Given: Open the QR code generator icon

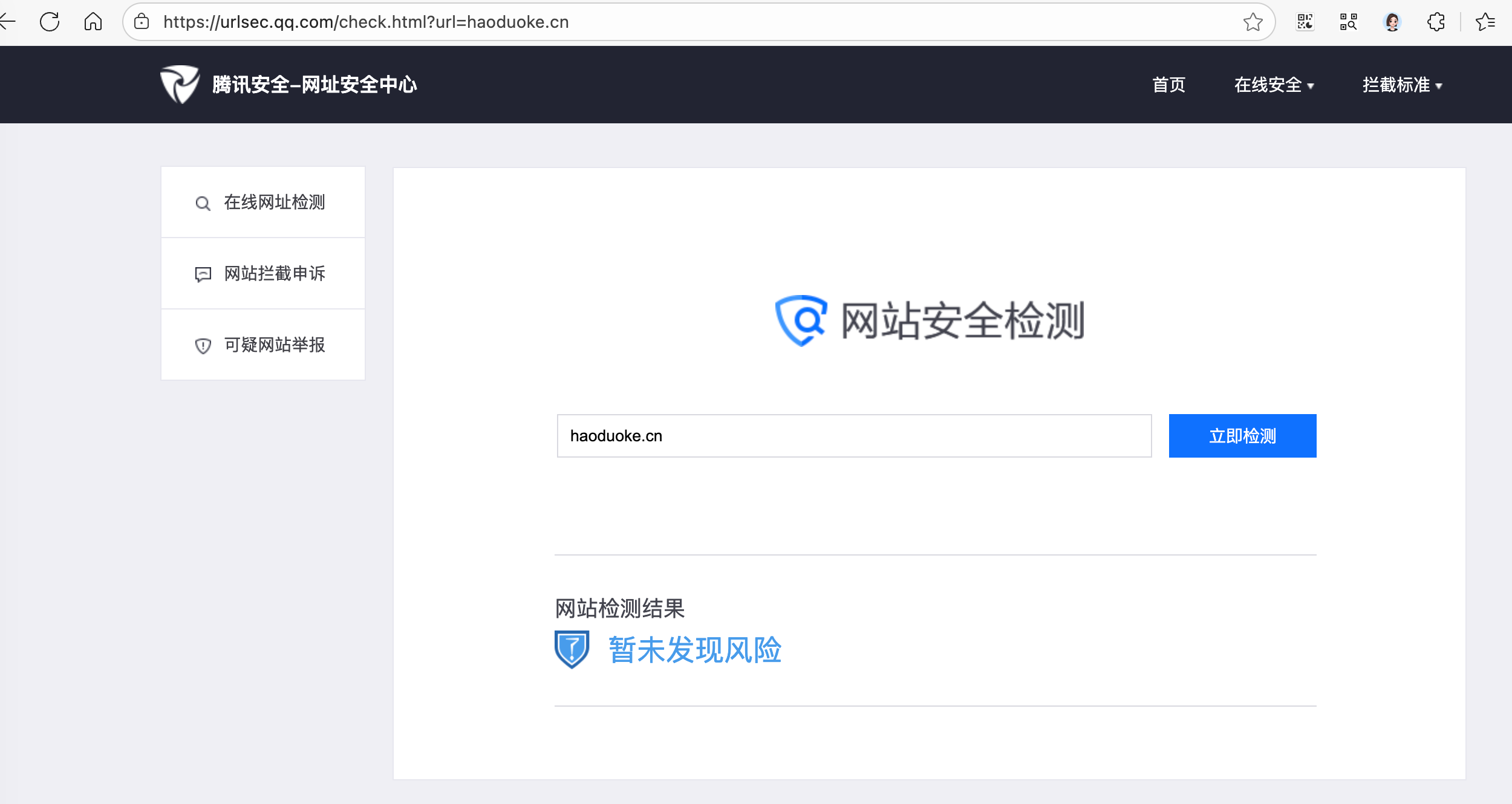Looking at the screenshot, I should click(1305, 22).
